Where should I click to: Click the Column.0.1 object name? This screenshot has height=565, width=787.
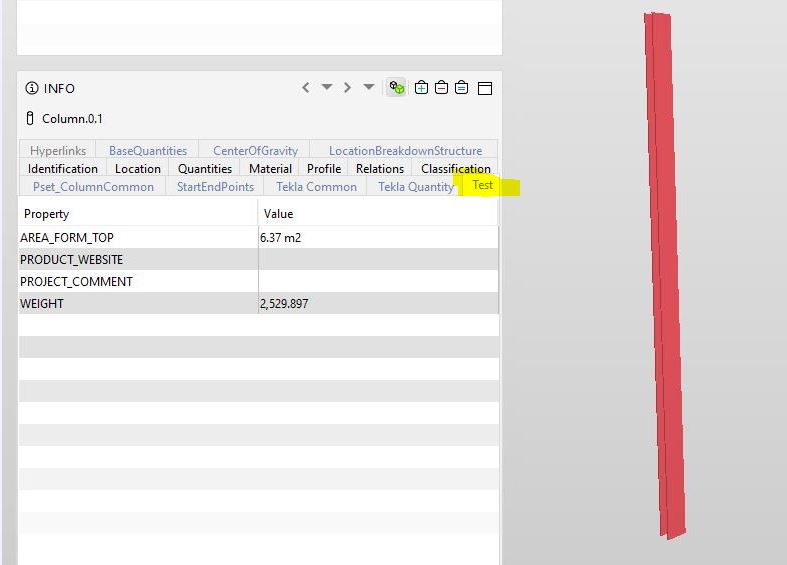pyautogui.click(x=72, y=119)
